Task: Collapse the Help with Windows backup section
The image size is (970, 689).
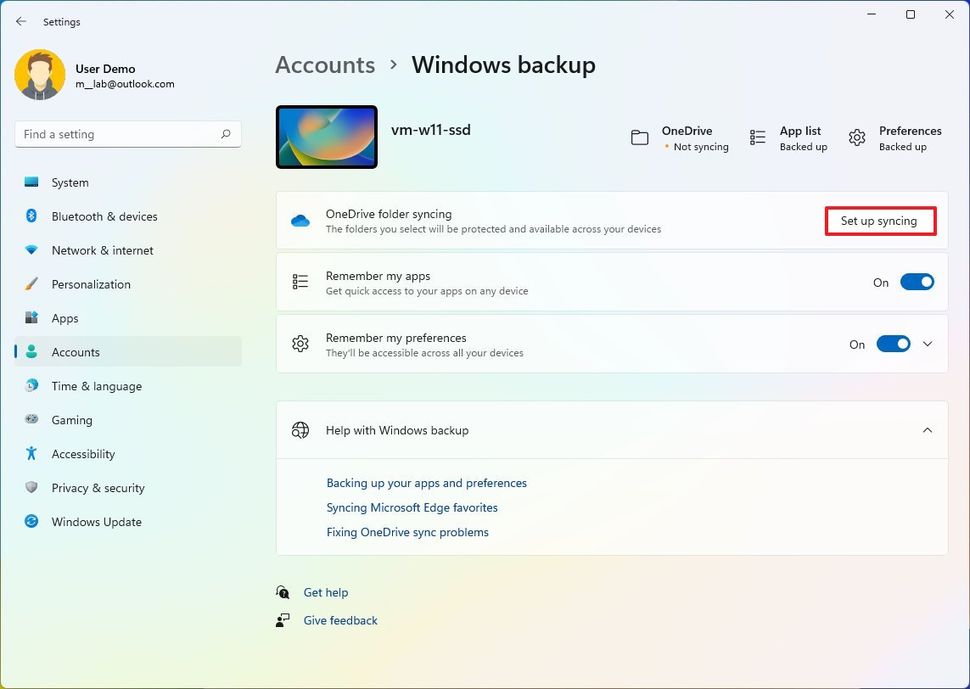Action: [927, 430]
